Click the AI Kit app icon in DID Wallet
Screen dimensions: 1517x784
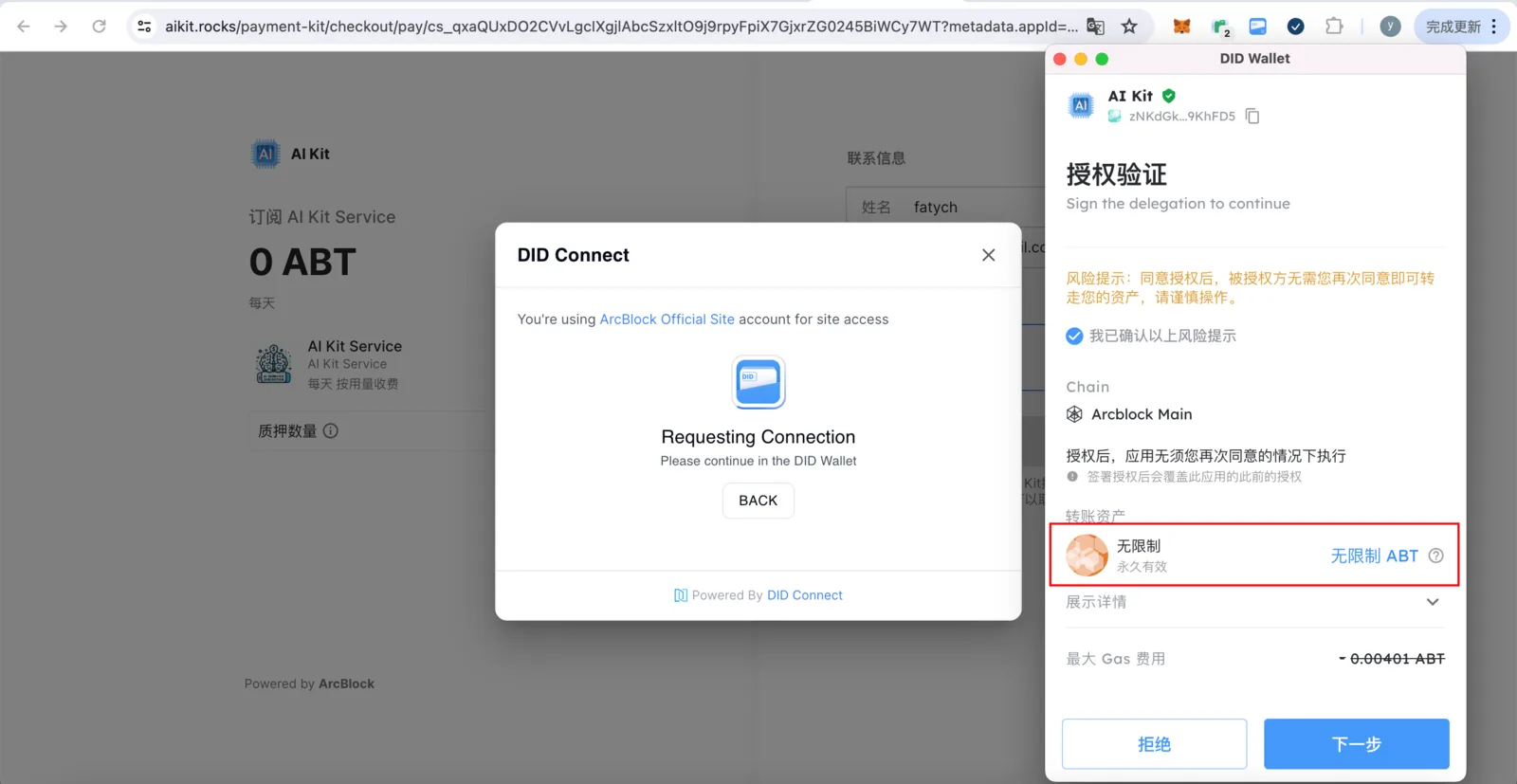(1081, 105)
